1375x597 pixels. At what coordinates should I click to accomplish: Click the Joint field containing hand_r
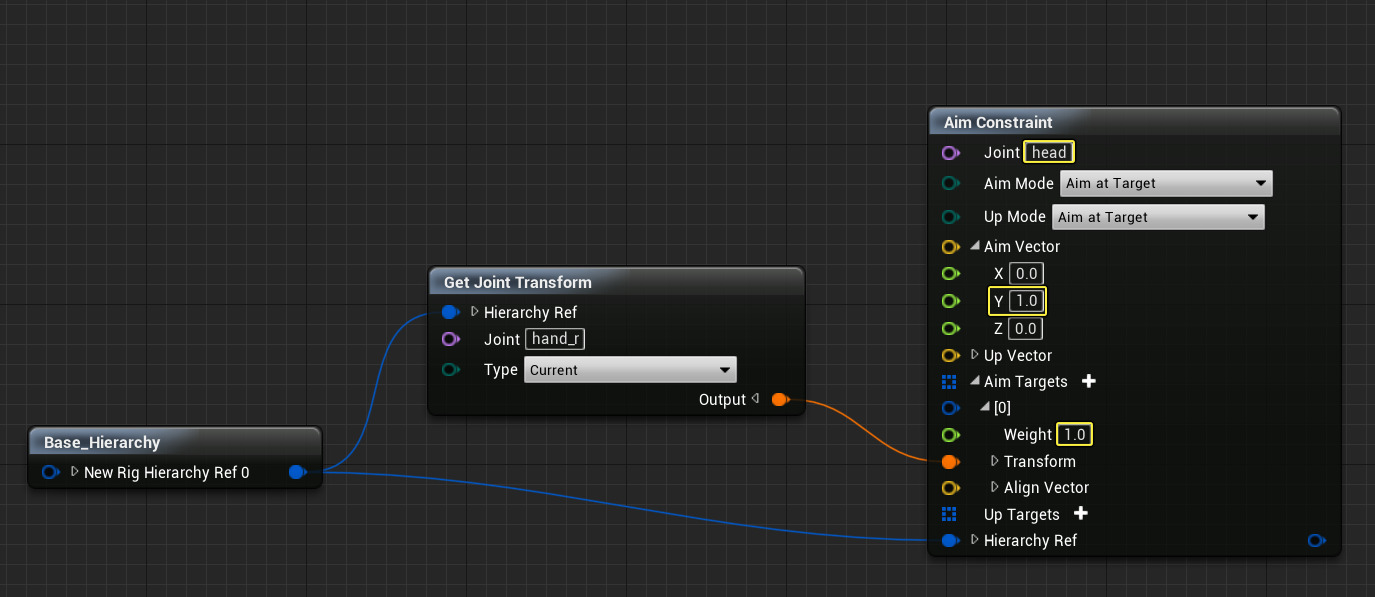coord(556,339)
